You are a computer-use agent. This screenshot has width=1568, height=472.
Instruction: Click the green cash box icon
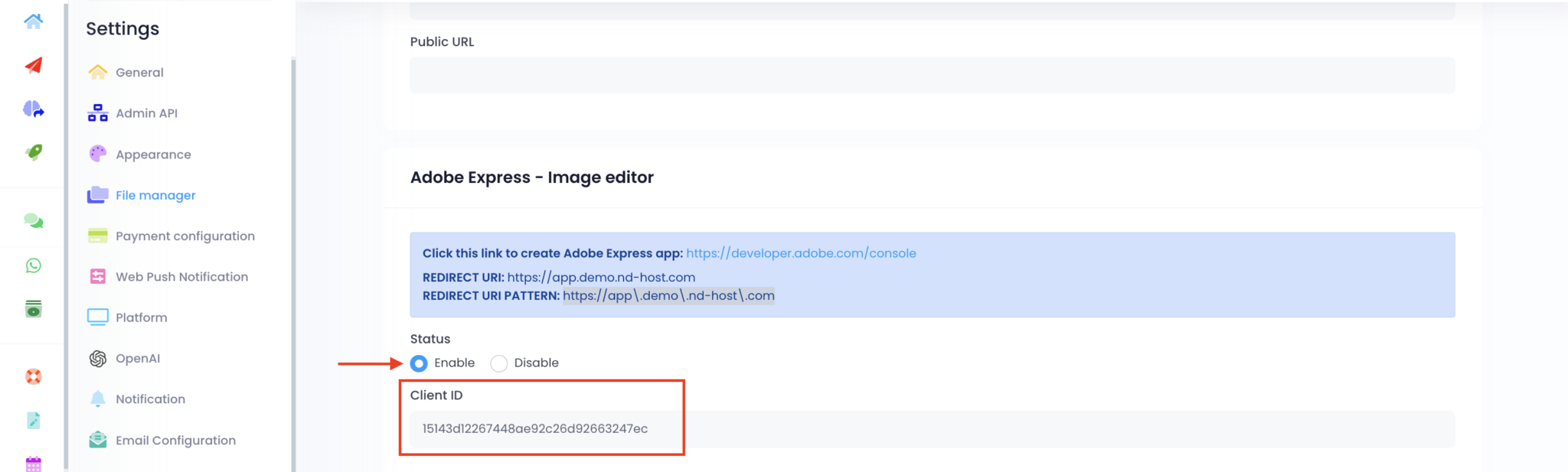click(x=33, y=309)
